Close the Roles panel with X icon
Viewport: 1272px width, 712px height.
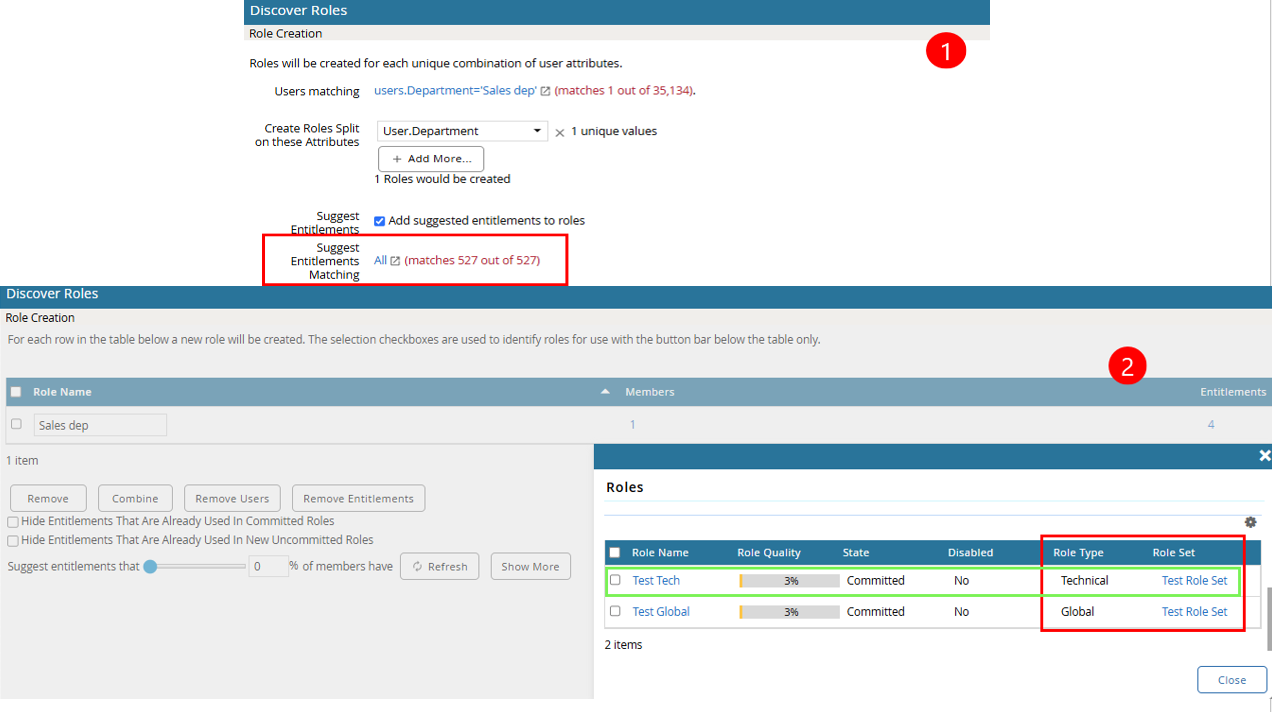1264,456
